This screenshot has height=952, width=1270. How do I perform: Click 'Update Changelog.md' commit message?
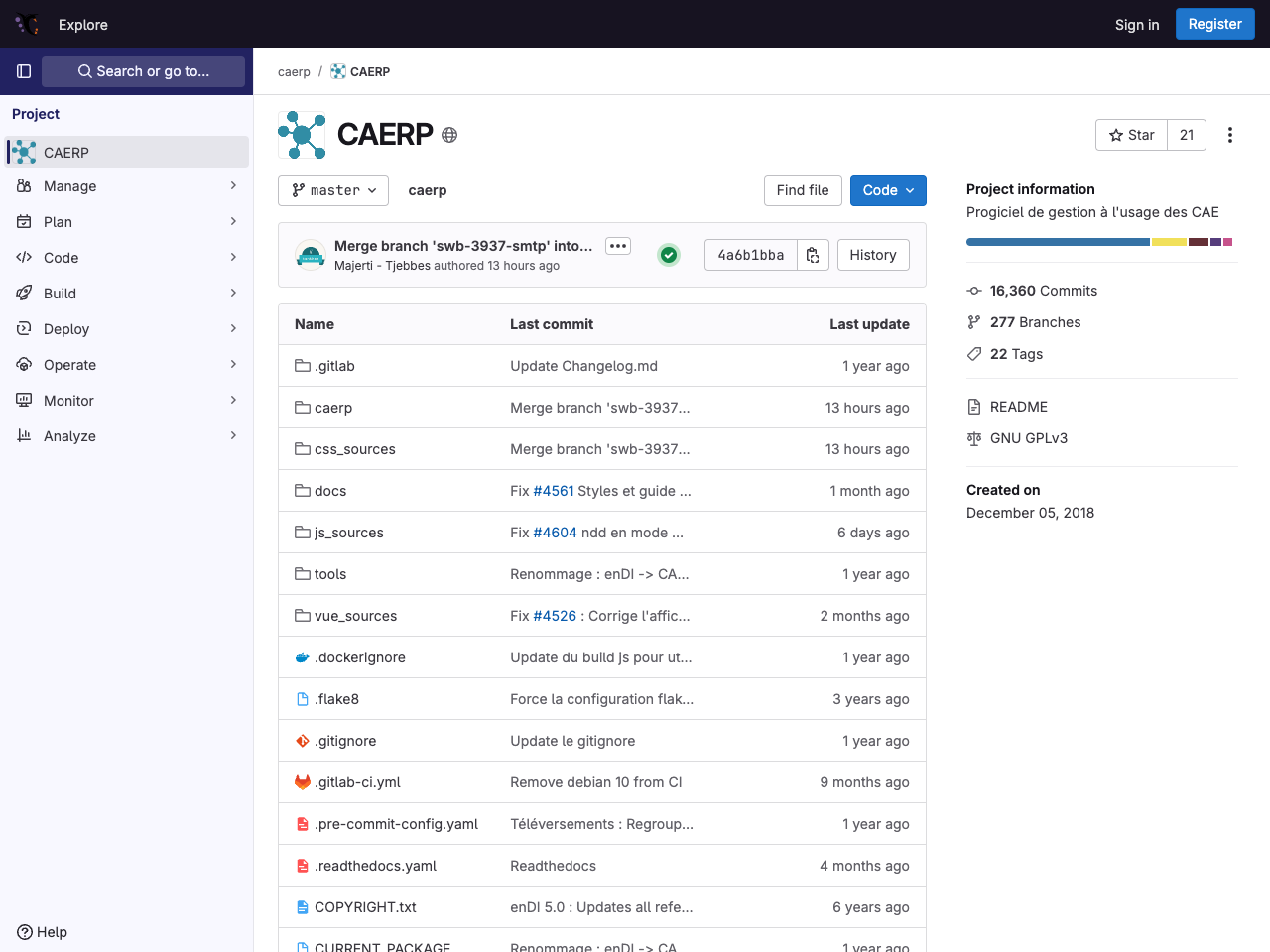click(583, 366)
